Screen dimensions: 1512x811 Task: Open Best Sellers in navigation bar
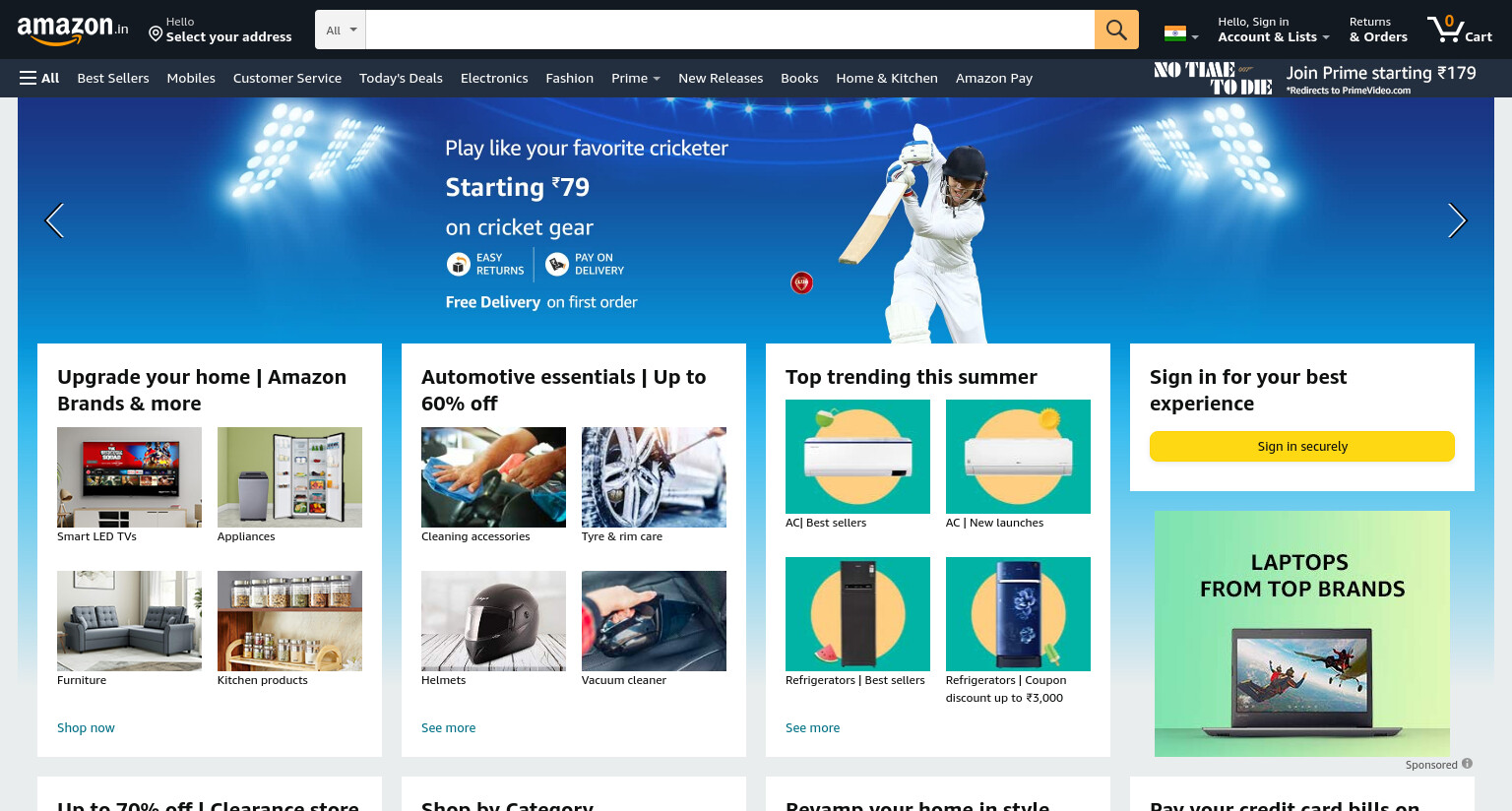113,78
